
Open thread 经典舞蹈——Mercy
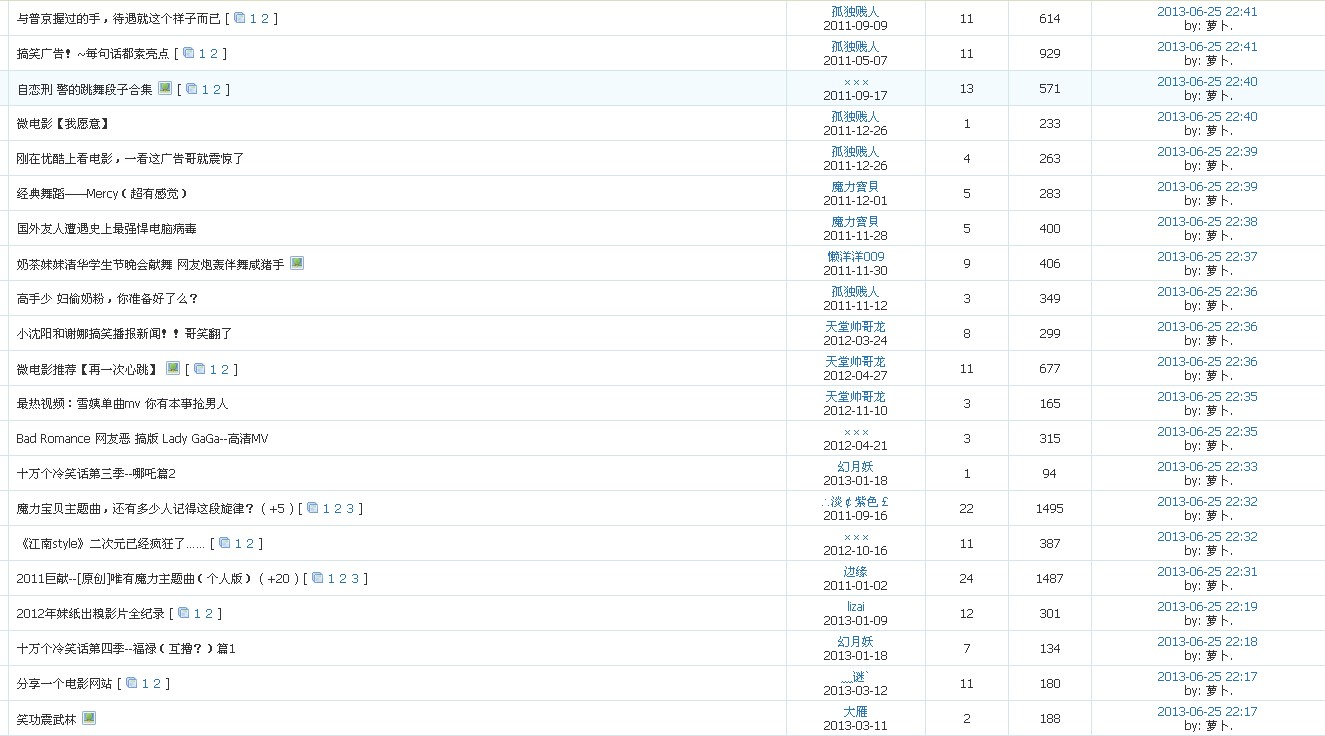click(x=102, y=194)
